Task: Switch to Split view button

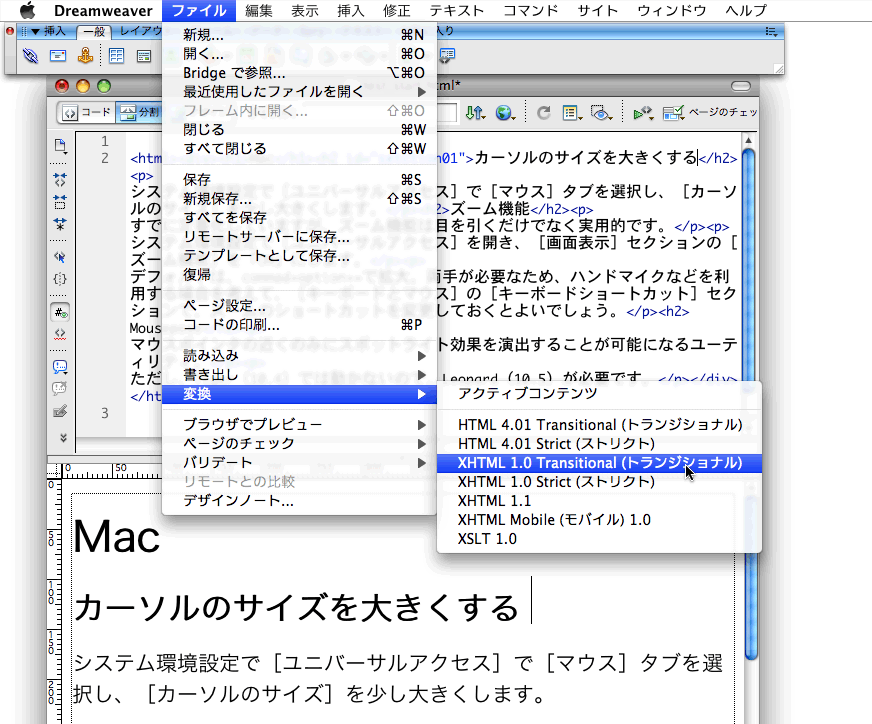Action: click(x=139, y=112)
